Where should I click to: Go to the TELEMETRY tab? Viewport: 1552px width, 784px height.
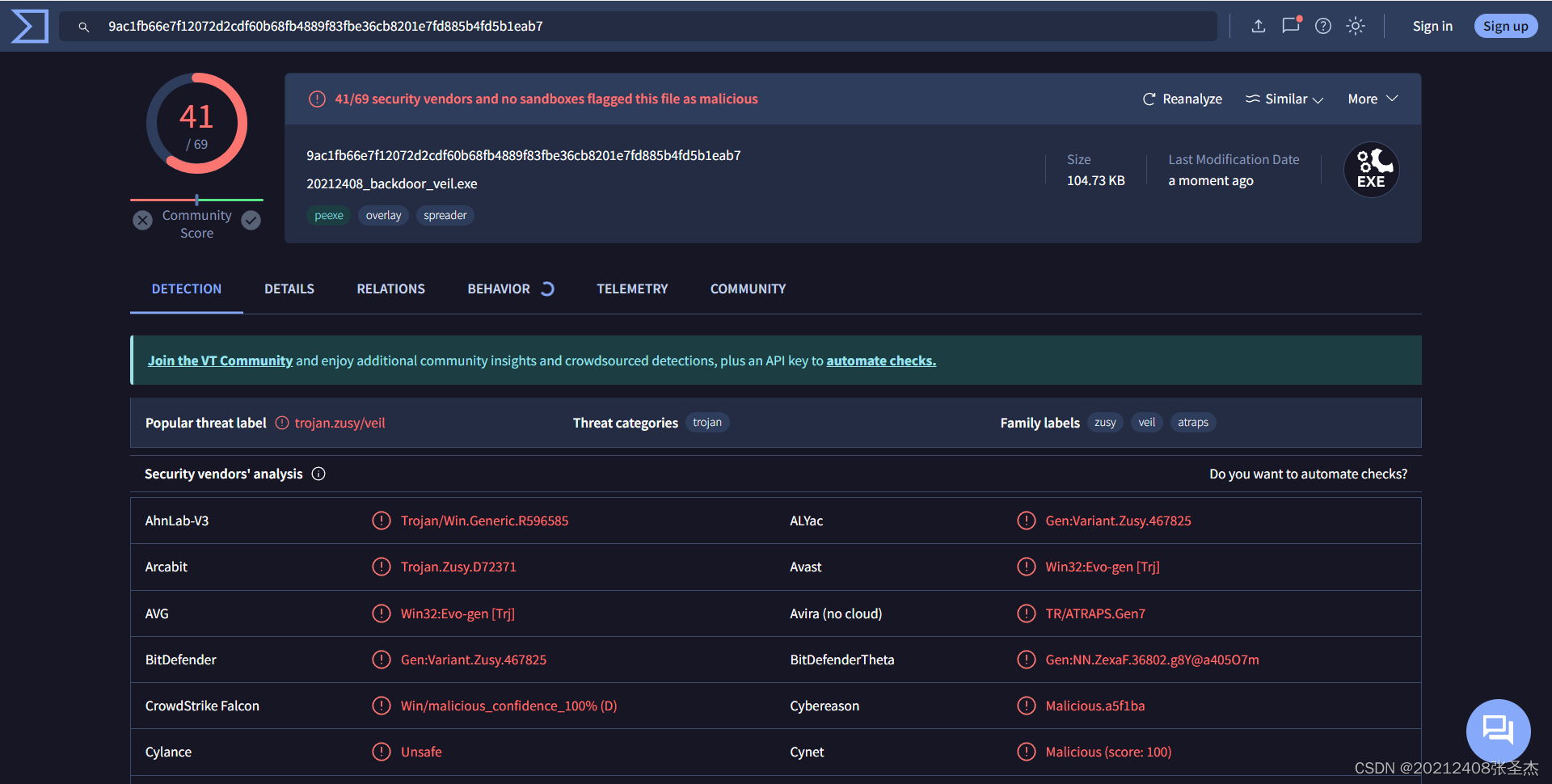(632, 289)
